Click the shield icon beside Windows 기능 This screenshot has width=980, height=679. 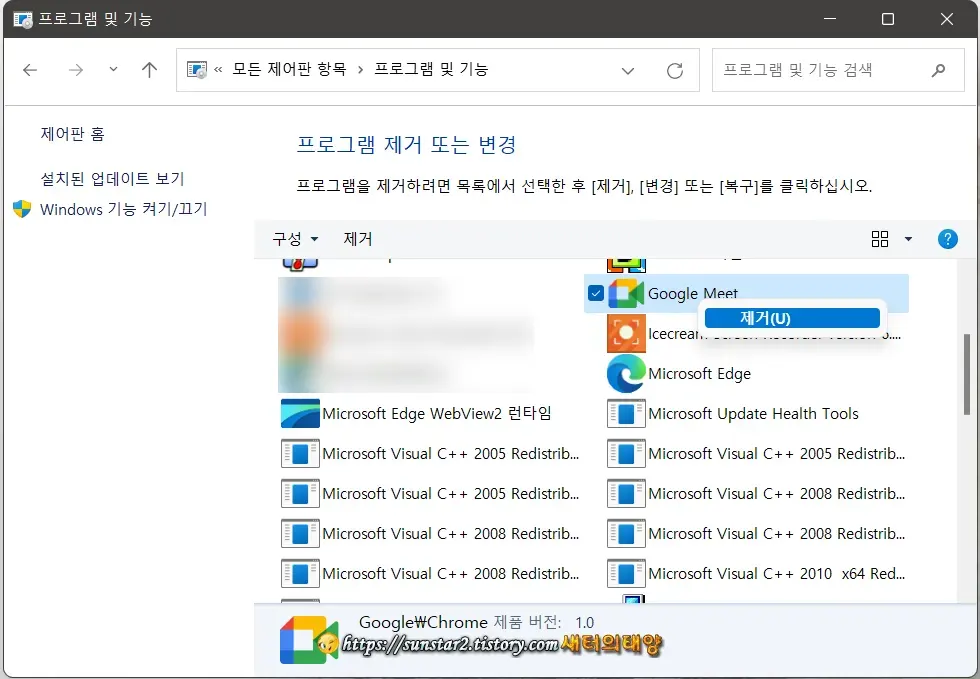point(22,209)
